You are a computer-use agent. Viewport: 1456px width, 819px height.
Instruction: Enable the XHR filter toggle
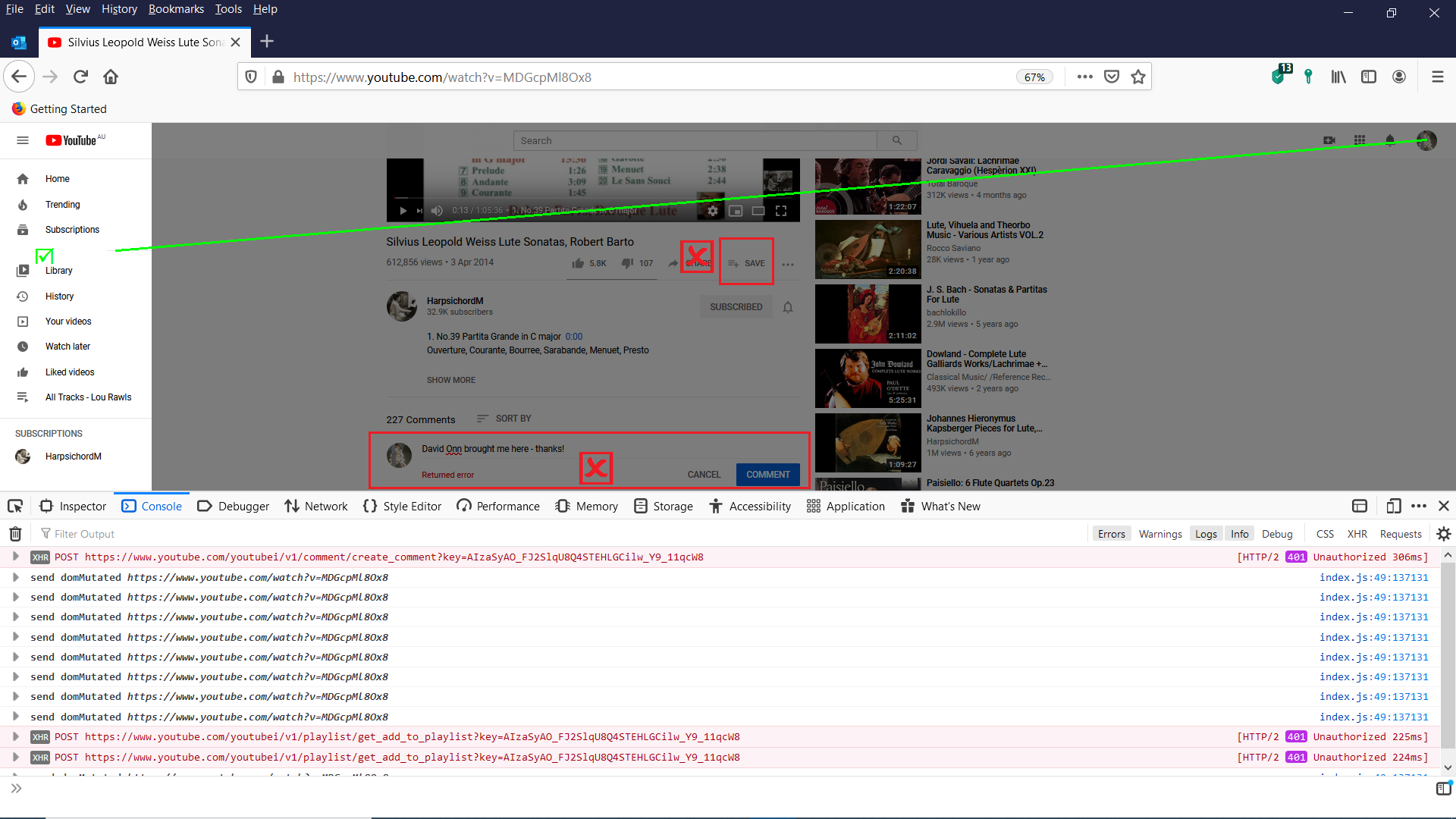(x=1357, y=534)
